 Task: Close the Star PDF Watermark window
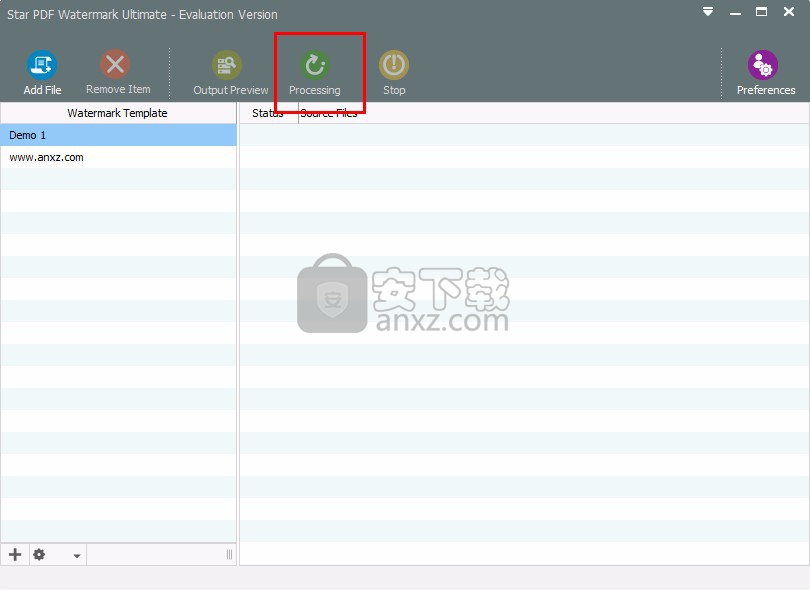pyautogui.click(x=789, y=11)
